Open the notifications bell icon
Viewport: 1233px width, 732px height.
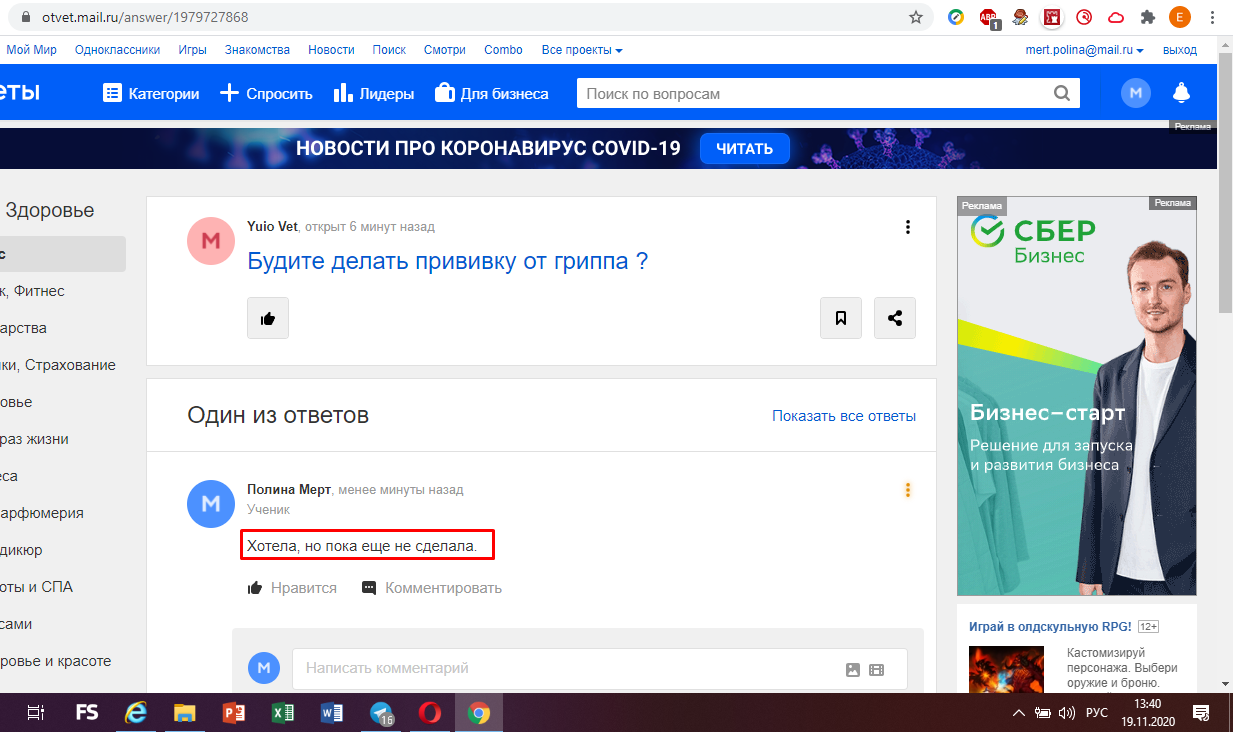click(x=1181, y=94)
